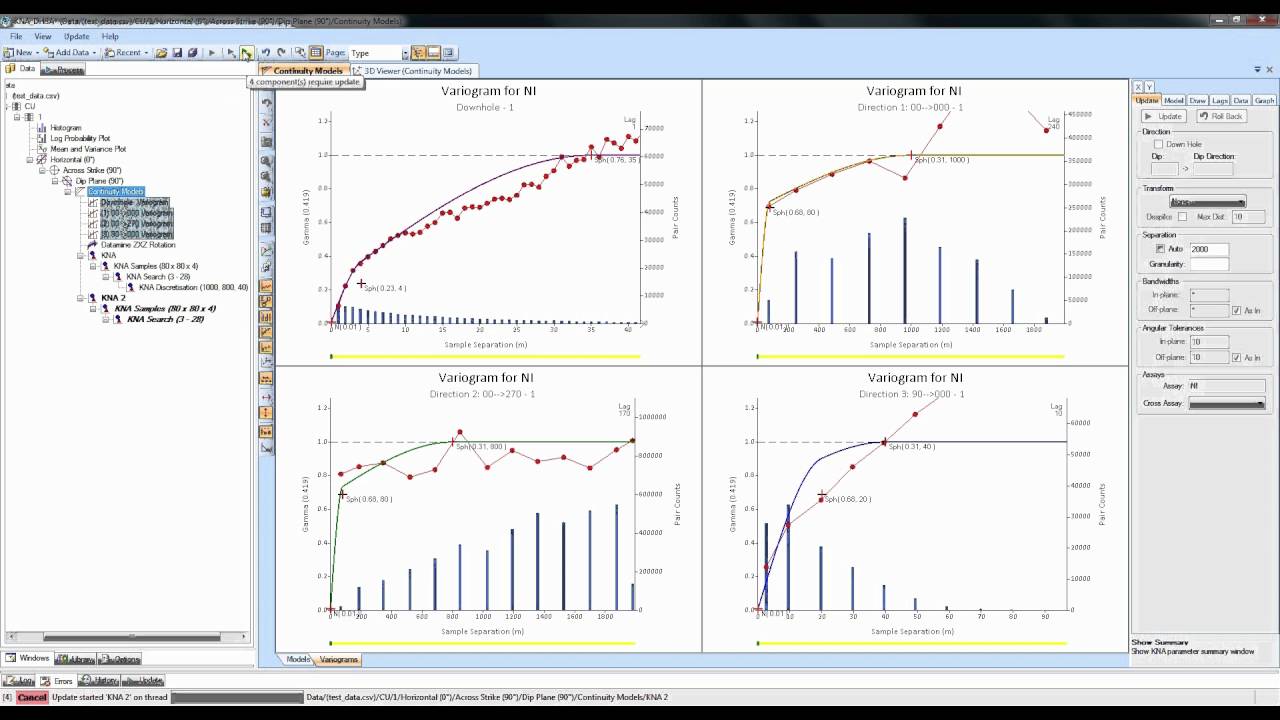Click the Run play arrow in the toolbar

click(211, 52)
